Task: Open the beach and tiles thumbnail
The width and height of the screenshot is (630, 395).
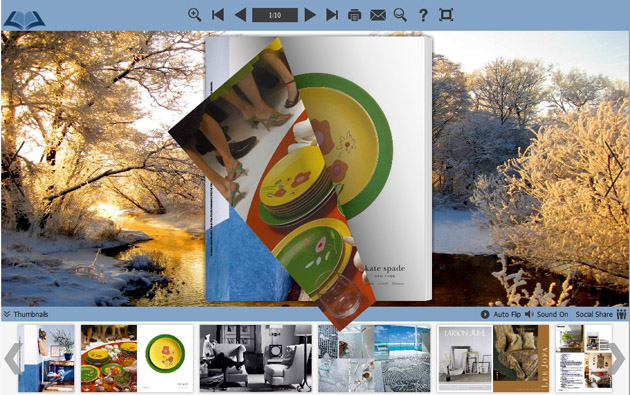Action: (374, 358)
